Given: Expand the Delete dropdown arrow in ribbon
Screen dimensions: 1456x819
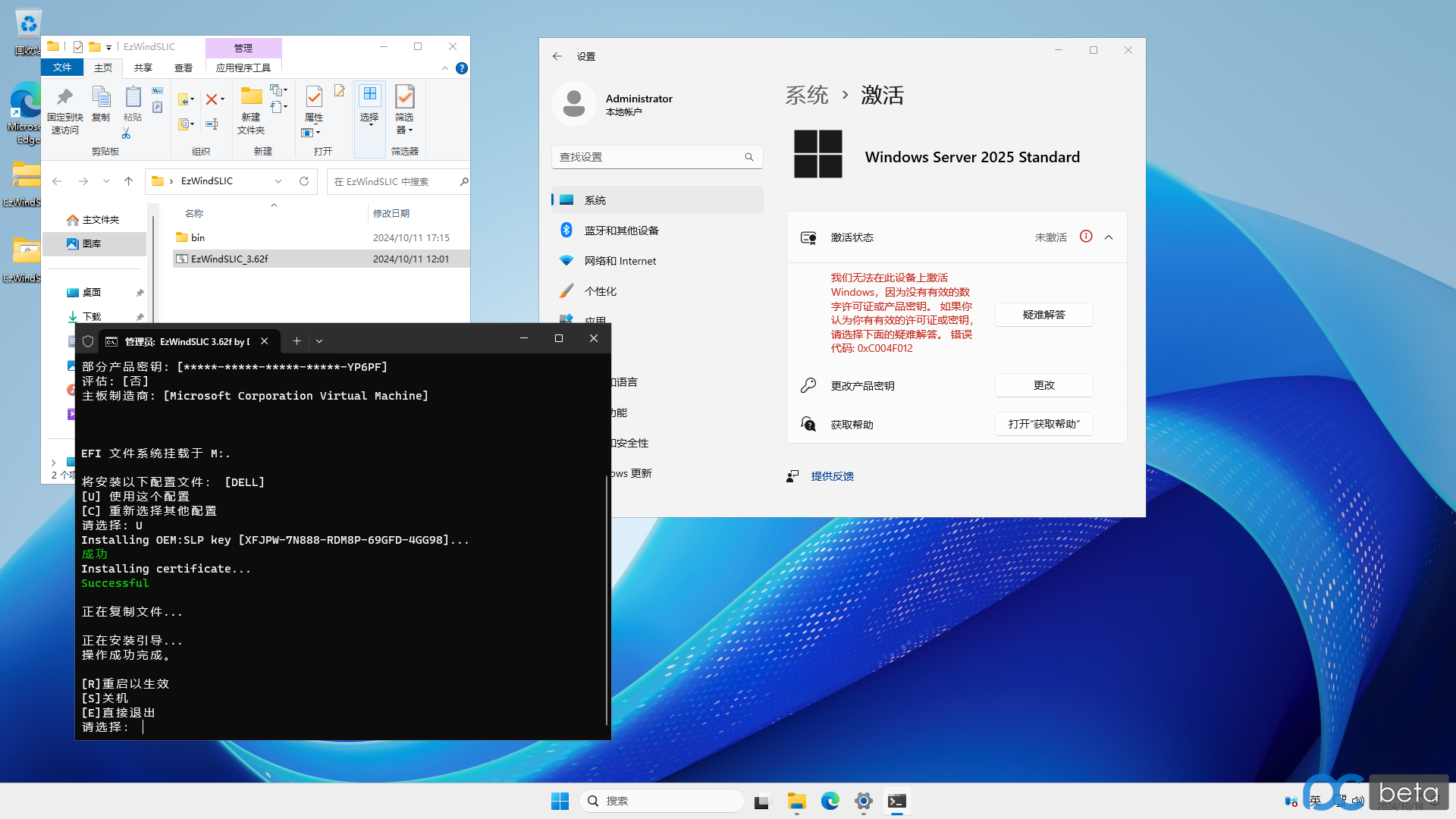Looking at the screenshot, I should [x=222, y=99].
